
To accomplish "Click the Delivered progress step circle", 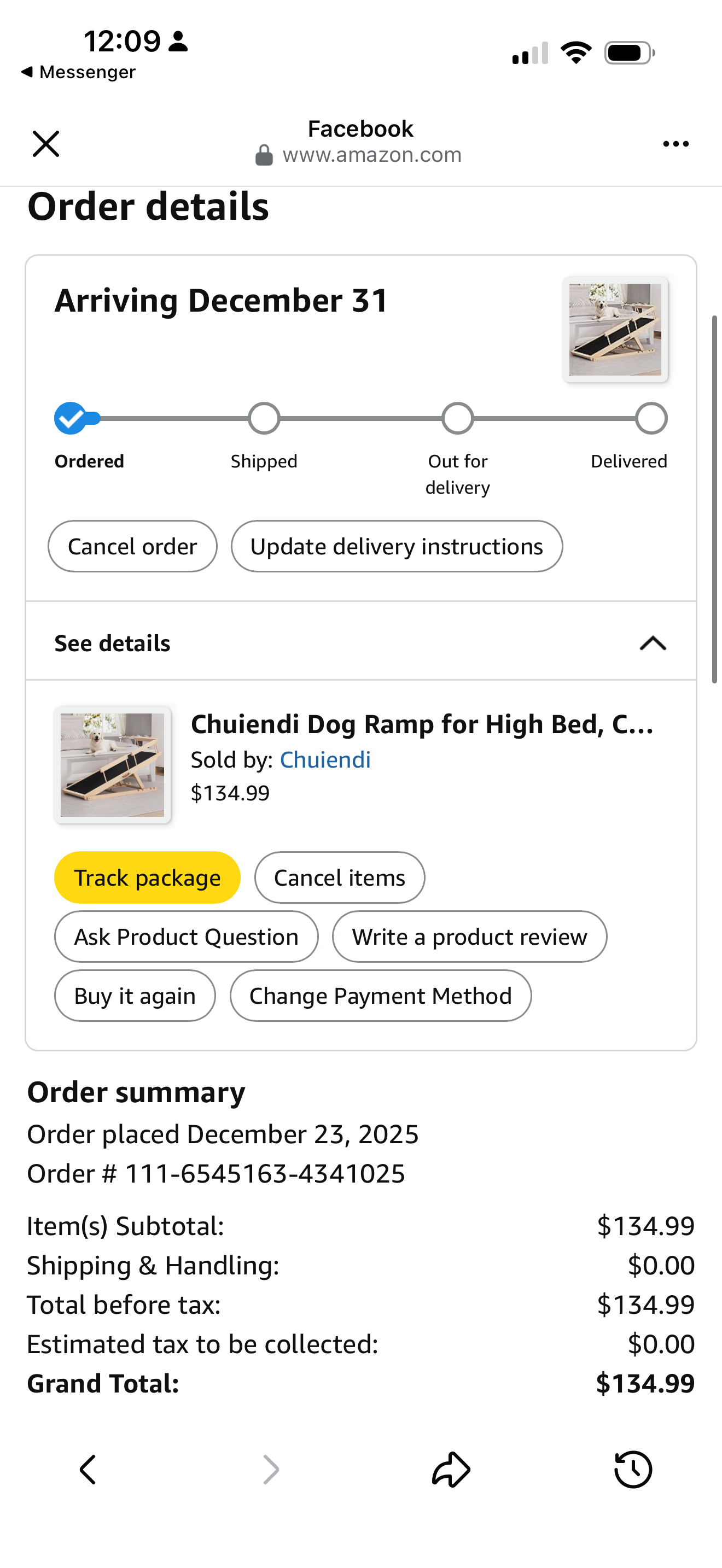I will (651, 419).
